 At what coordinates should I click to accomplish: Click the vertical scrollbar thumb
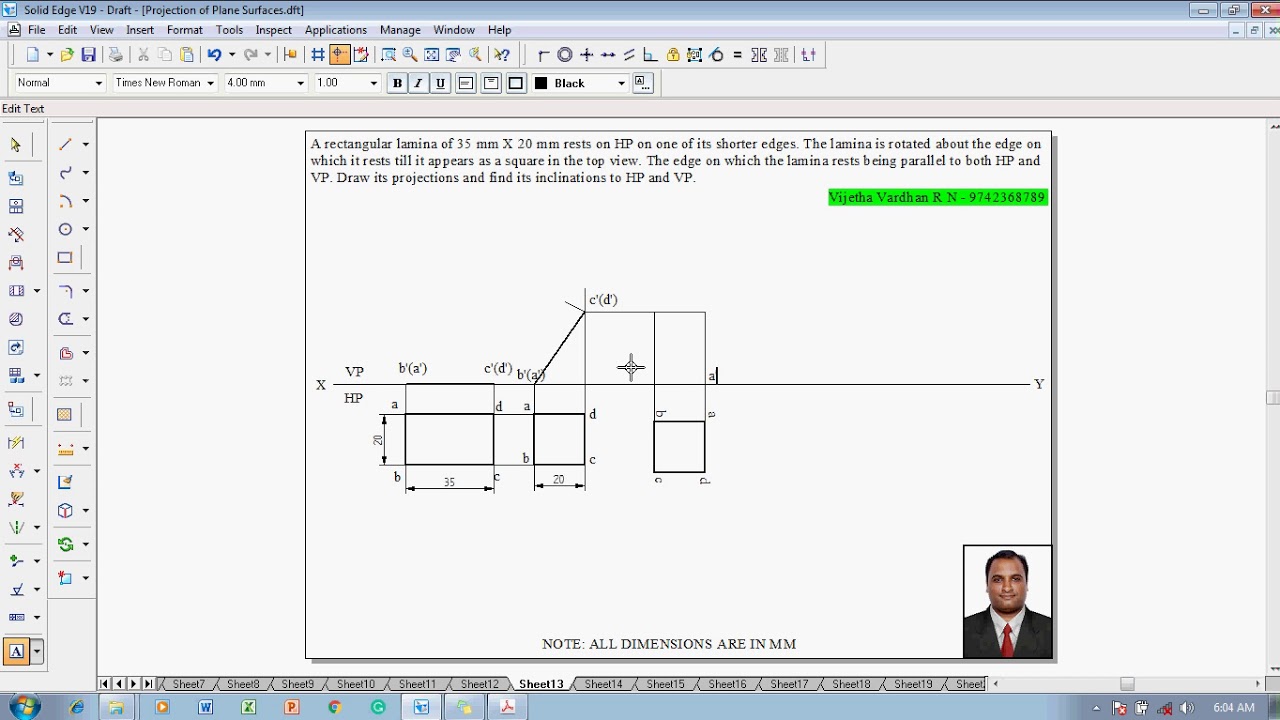coord(1272,398)
